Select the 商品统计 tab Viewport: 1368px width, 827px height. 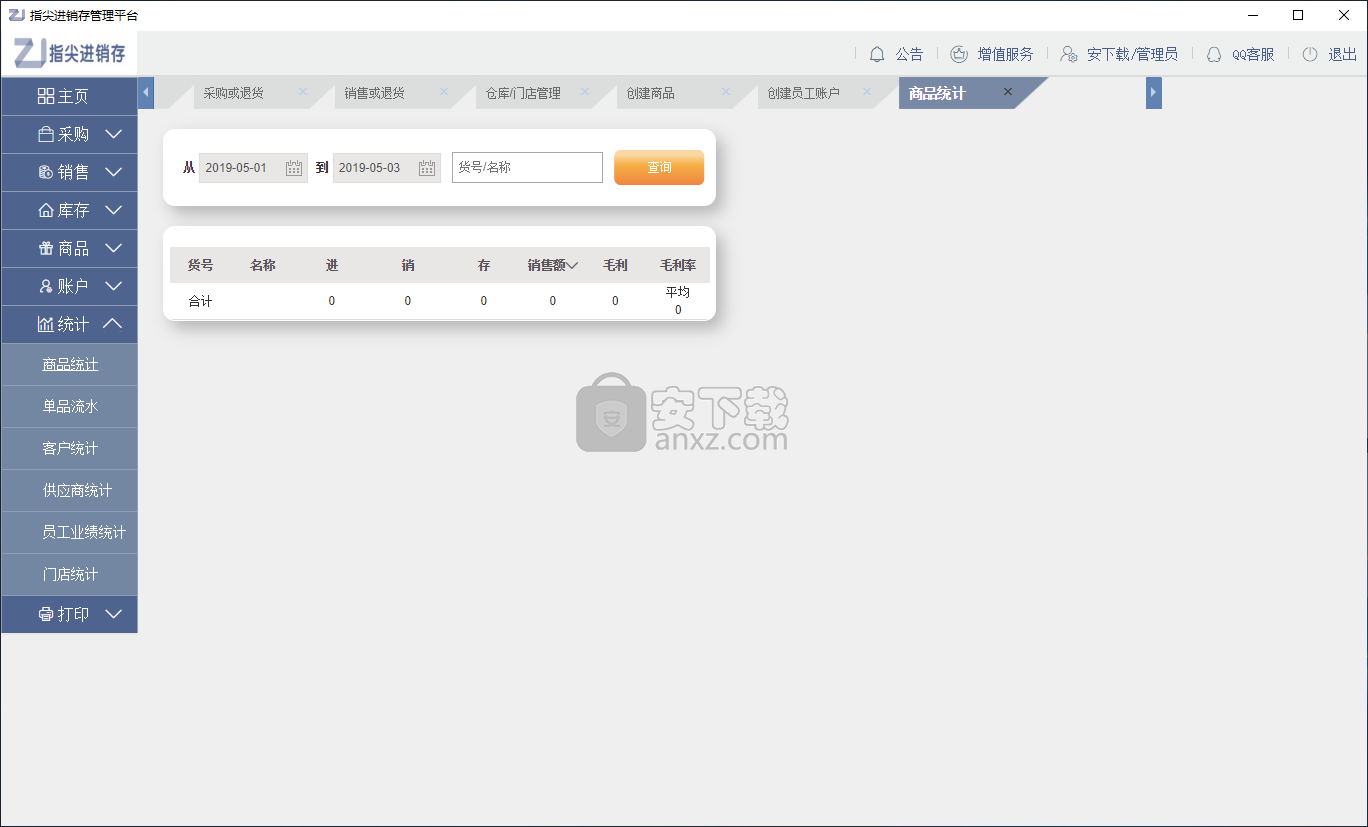tap(937, 93)
